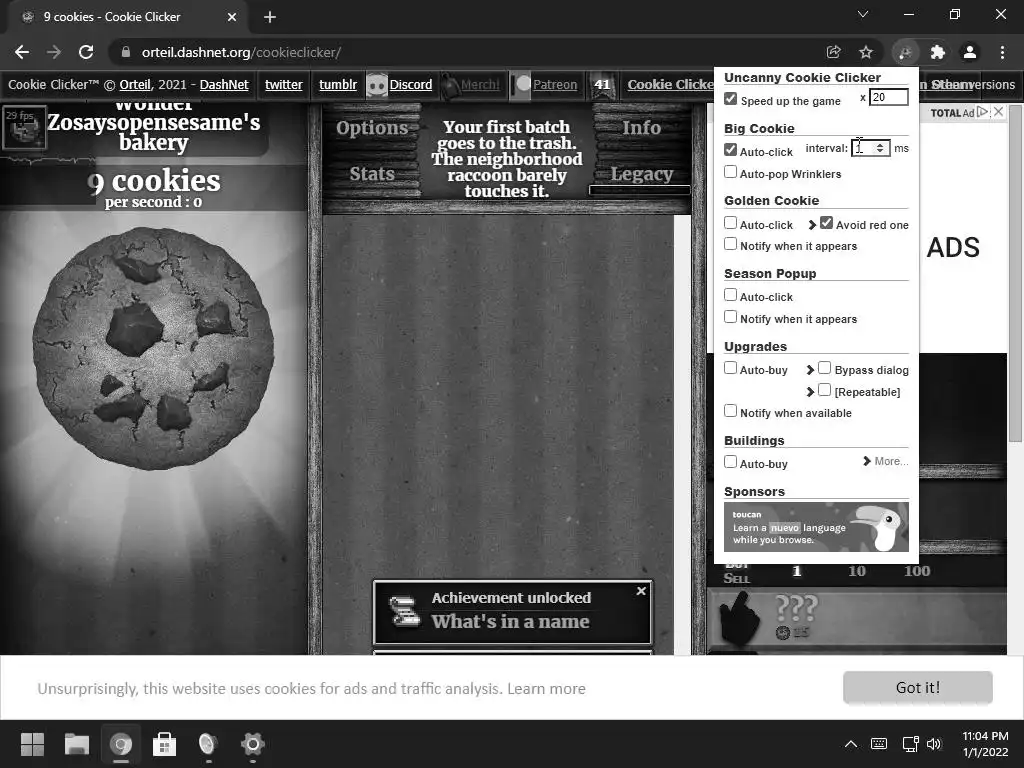1024x768 pixels.
Task: Open the Chrome profile avatar icon
Action: (970, 52)
